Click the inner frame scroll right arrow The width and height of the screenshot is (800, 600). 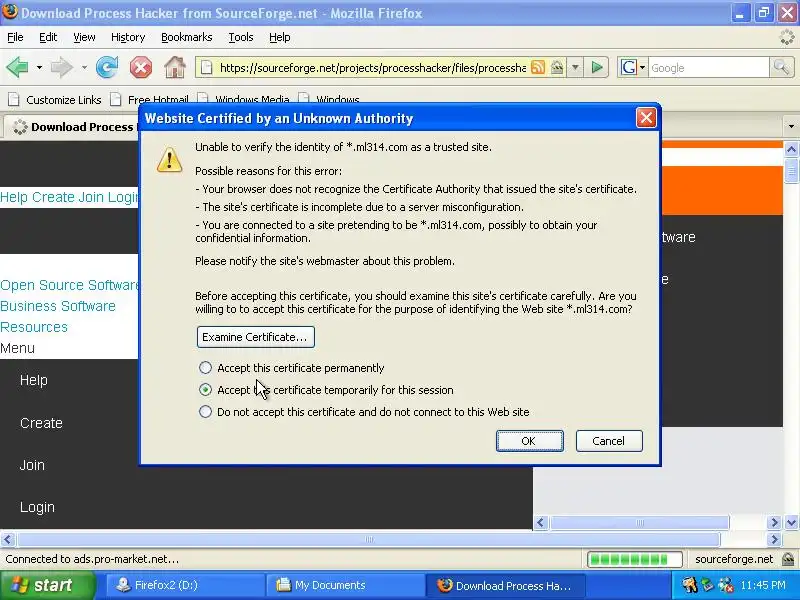[x=774, y=522]
